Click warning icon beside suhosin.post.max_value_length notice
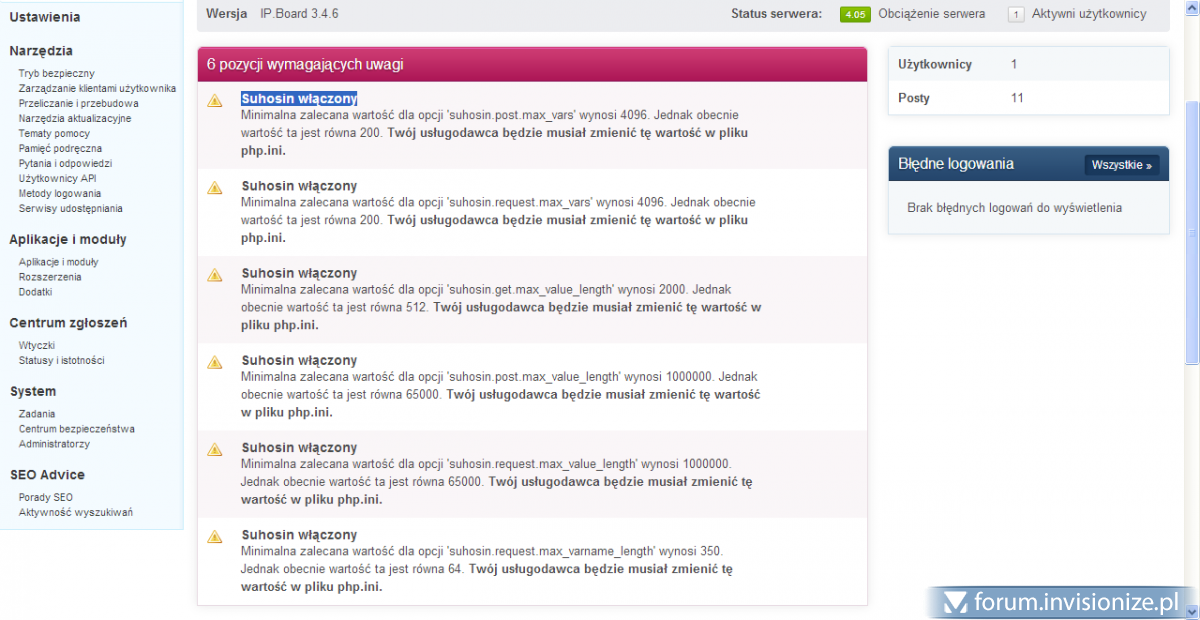This screenshot has width=1200, height=620. coord(214,362)
